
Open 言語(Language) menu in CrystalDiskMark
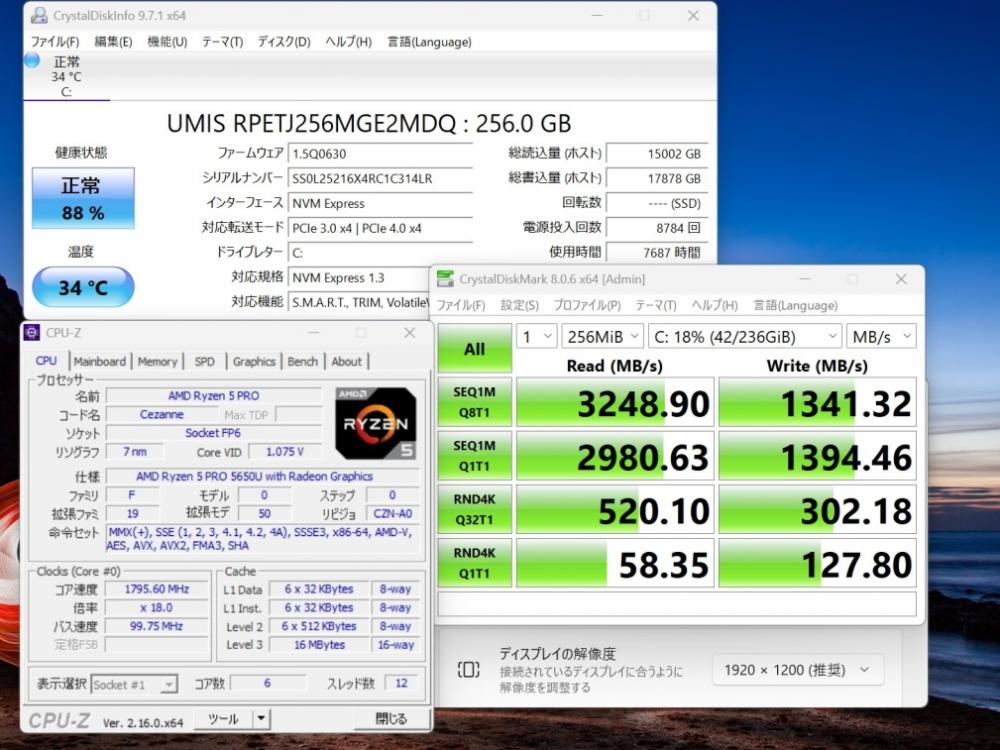tap(795, 305)
